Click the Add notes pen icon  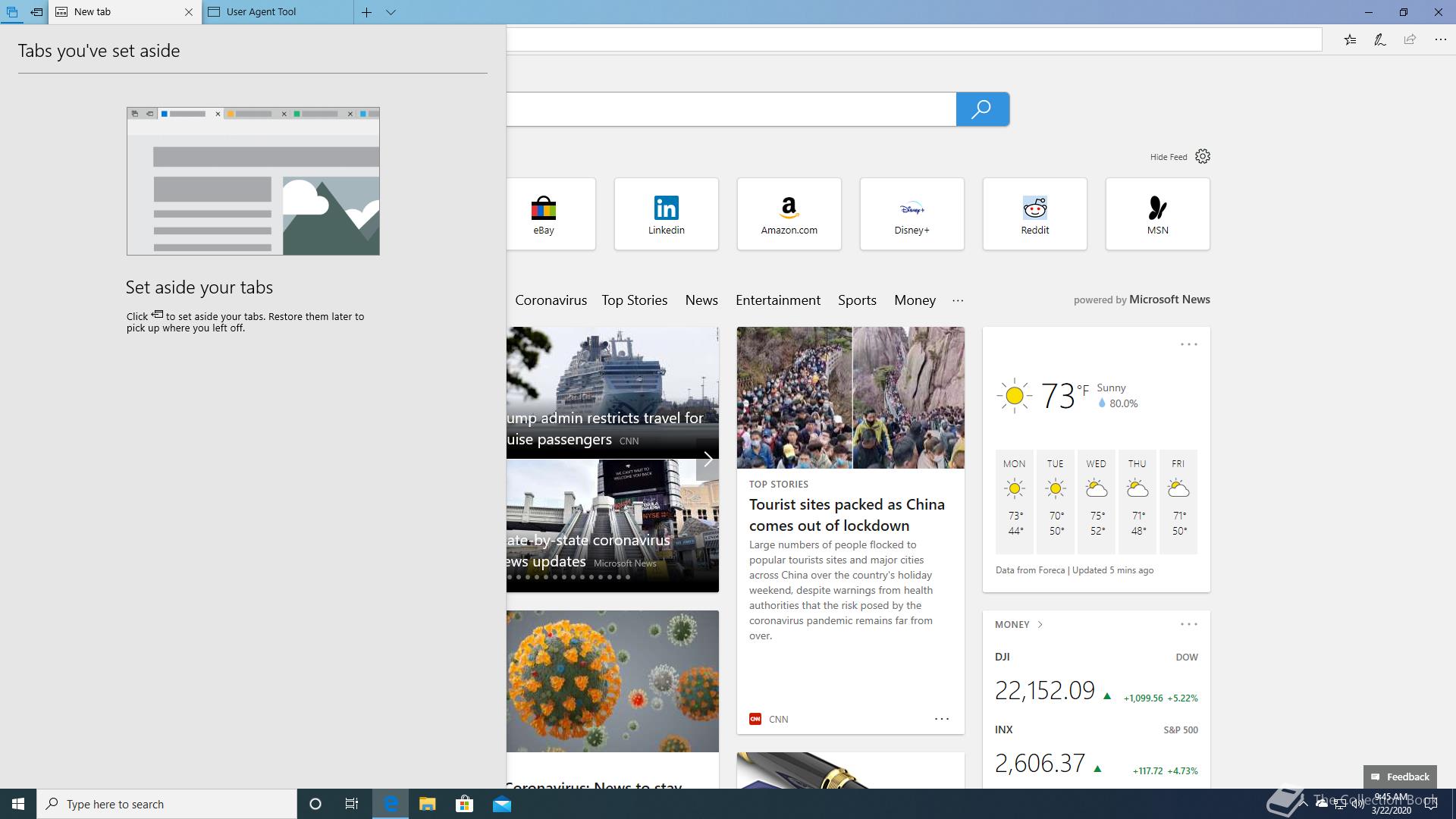1379,39
